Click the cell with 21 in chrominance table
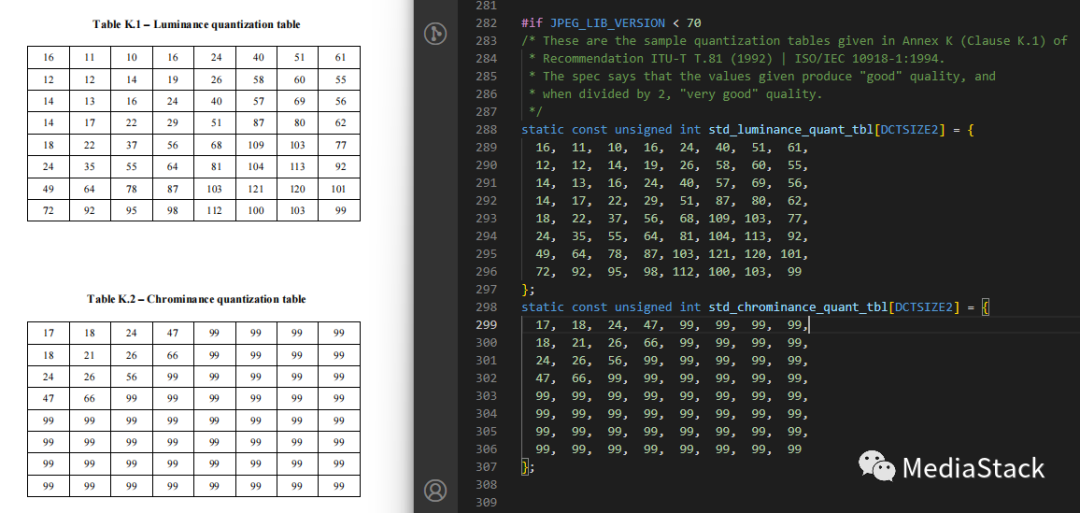Viewport: 1080px width, 513px height. (90, 355)
